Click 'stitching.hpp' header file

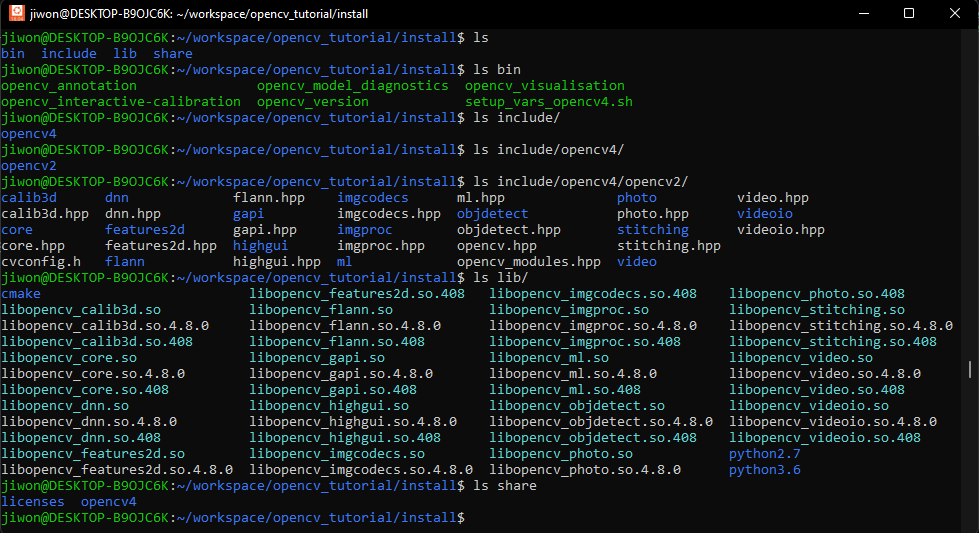click(x=669, y=246)
